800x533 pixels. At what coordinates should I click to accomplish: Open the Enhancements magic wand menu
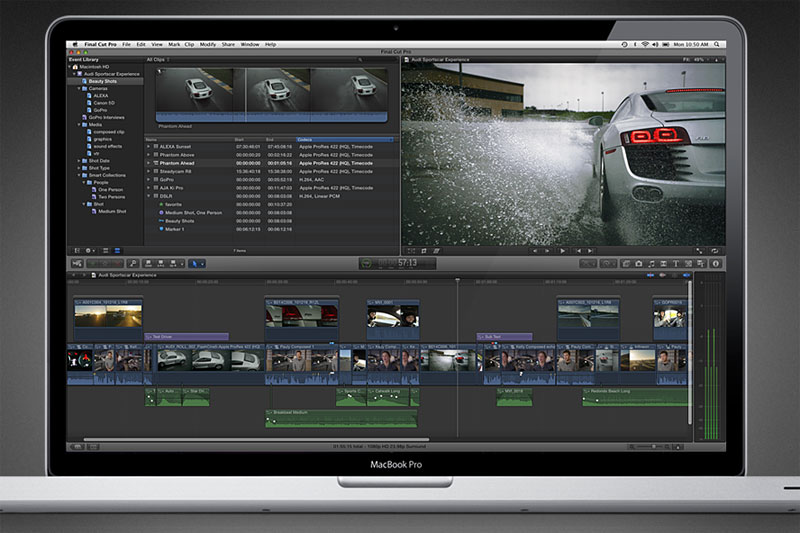588,264
